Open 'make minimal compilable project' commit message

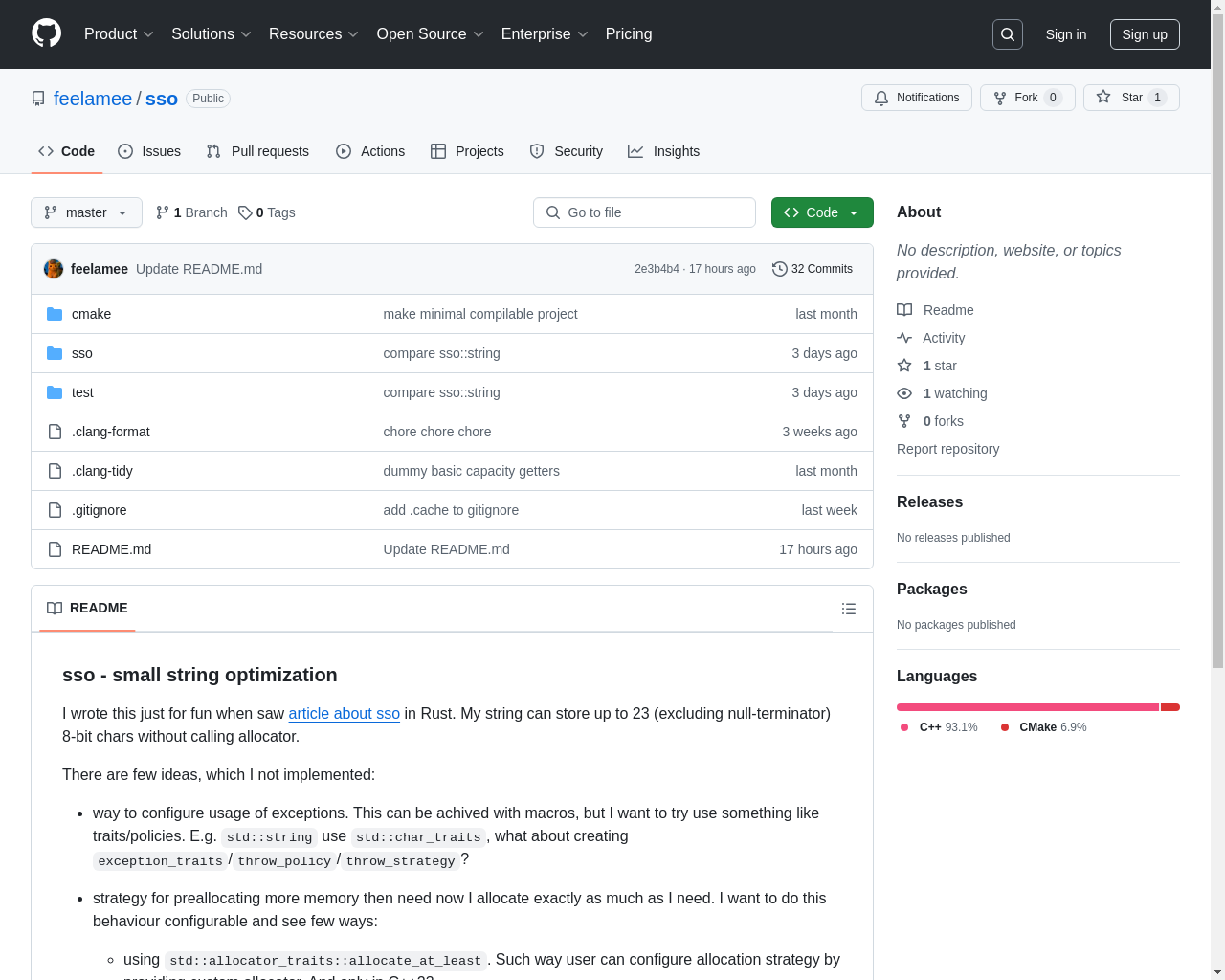tap(480, 314)
